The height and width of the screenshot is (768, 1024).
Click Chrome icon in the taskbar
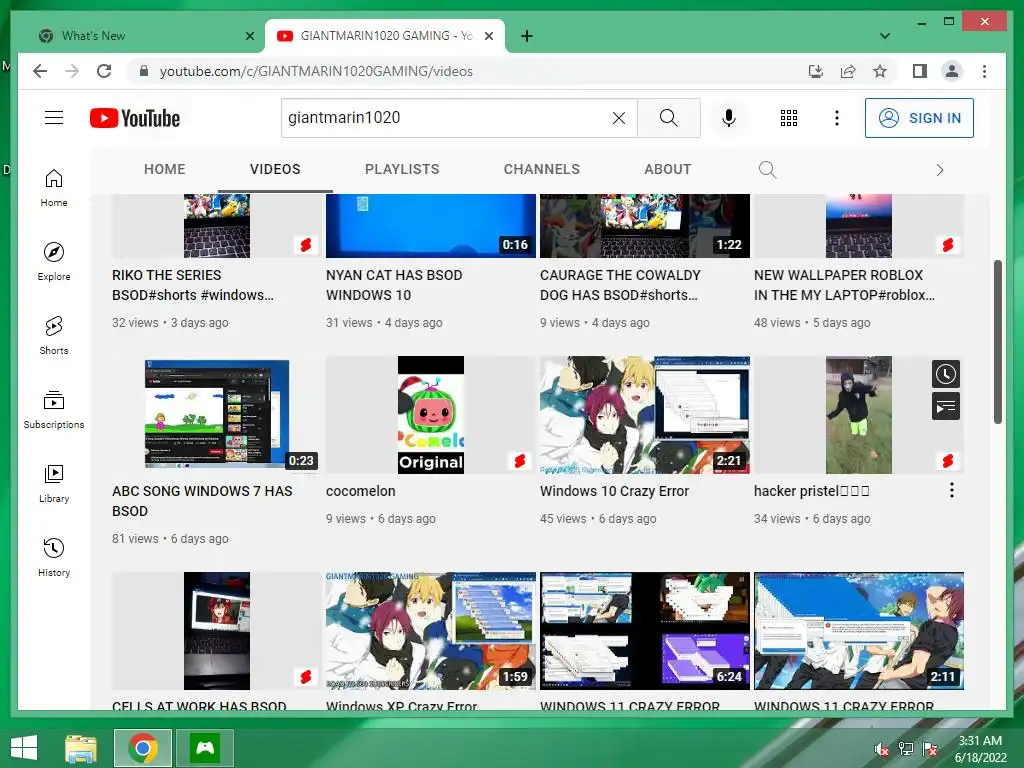click(143, 748)
